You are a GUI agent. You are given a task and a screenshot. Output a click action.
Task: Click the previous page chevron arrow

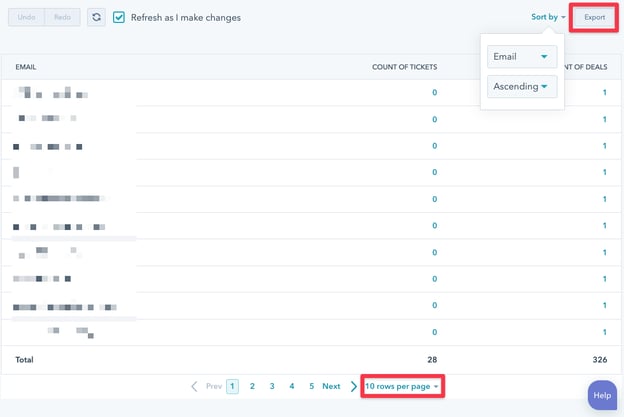pyautogui.click(x=194, y=386)
